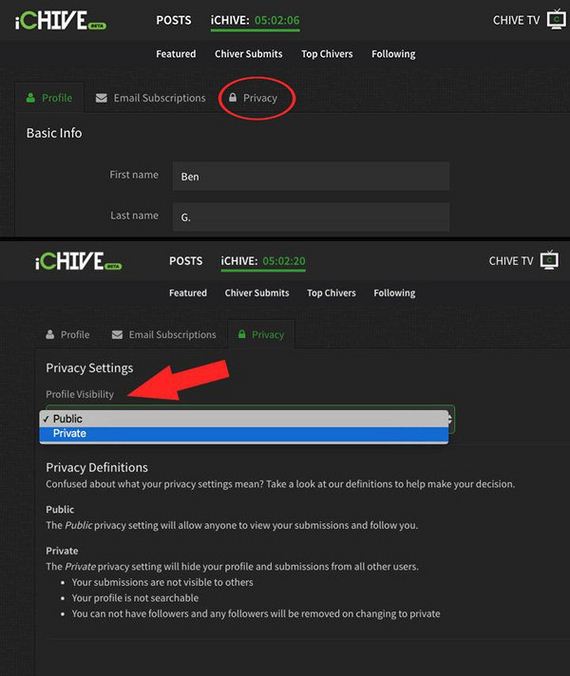The width and height of the screenshot is (570, 676).
Task: Click the First name label
Action: [x=134, y=175]
